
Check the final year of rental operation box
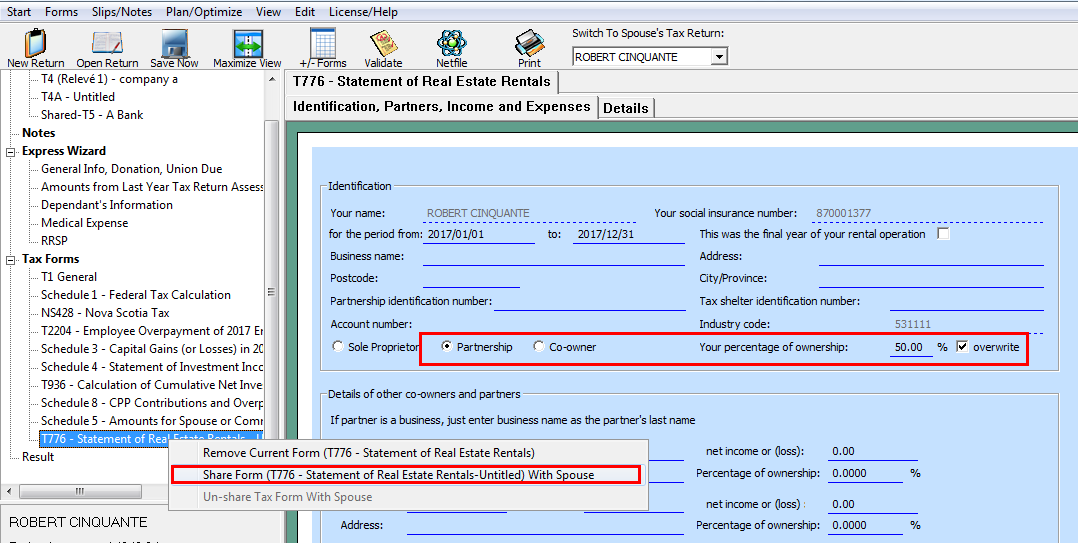(x=943, y=234)
